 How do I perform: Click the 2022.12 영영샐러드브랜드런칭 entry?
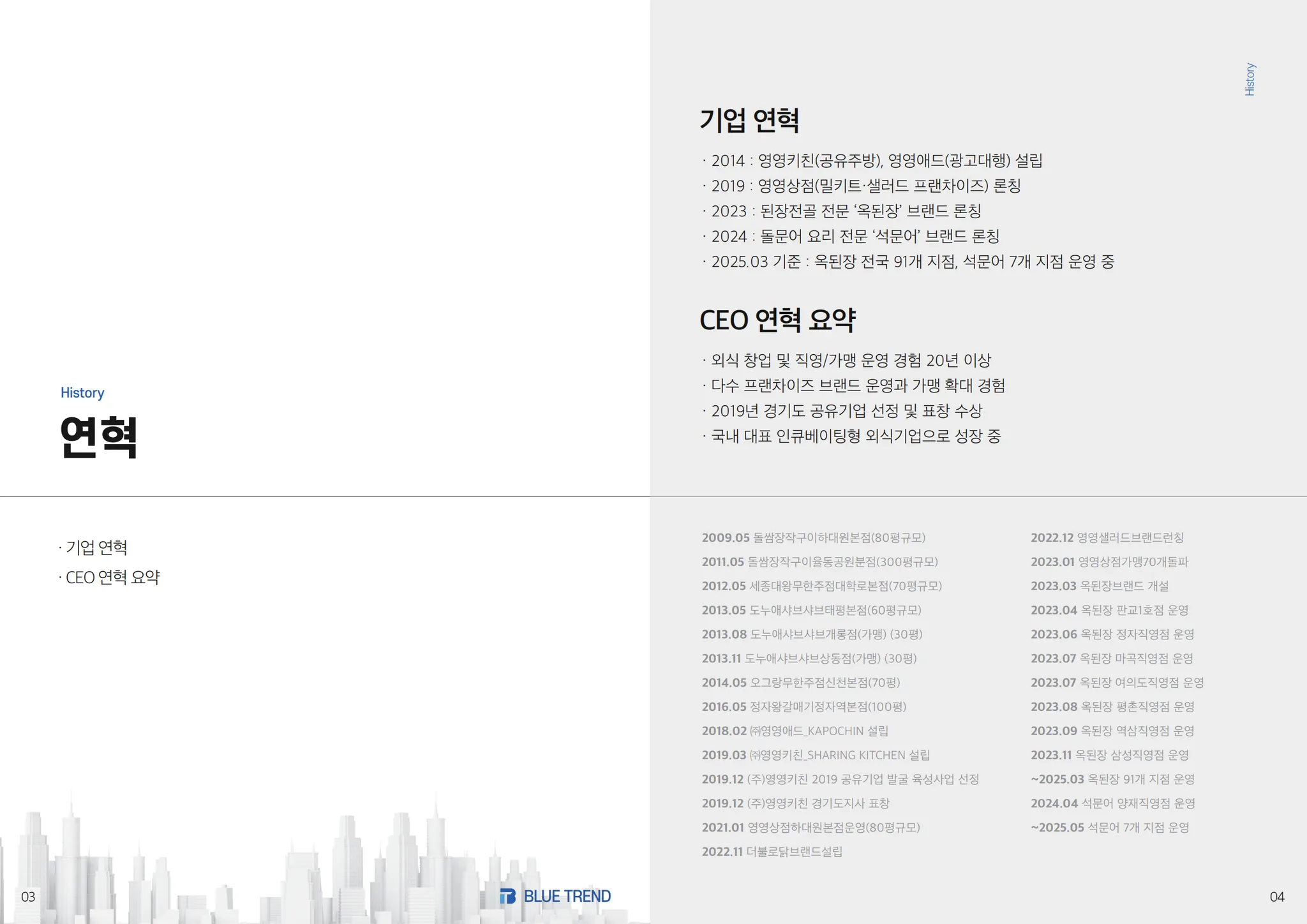1107,538
